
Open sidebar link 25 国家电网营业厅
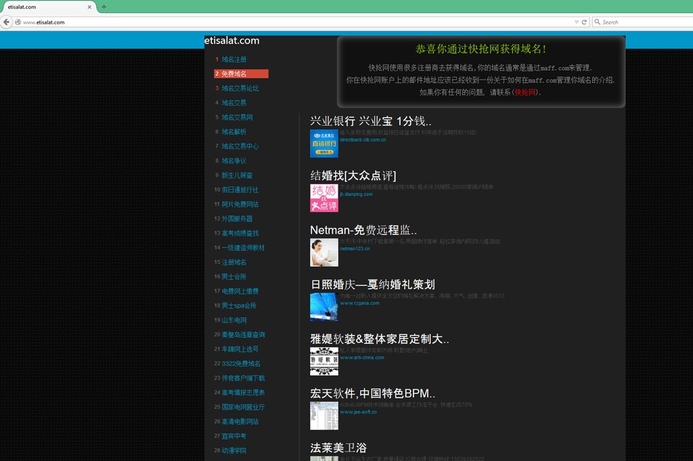243,407
